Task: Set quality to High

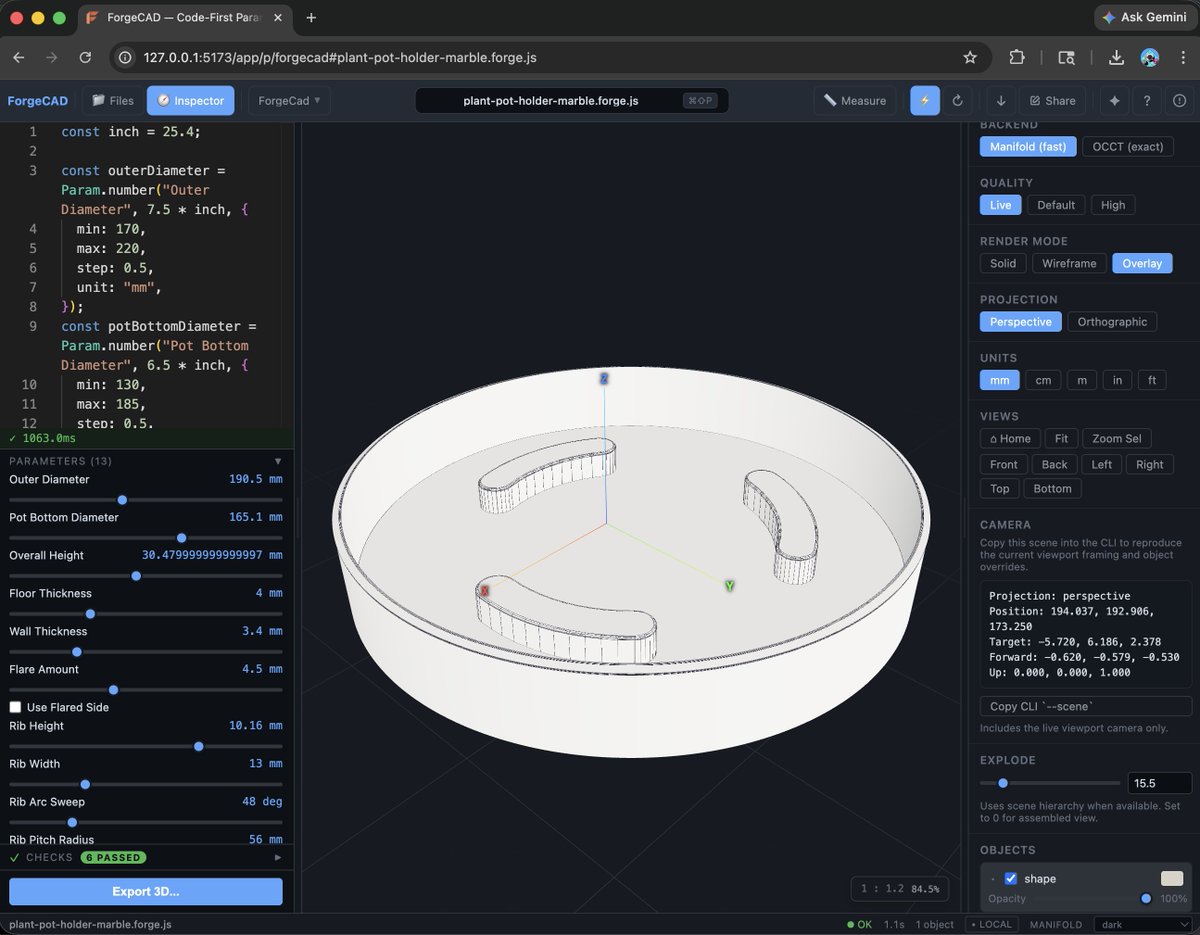Action: (1113, 205)
